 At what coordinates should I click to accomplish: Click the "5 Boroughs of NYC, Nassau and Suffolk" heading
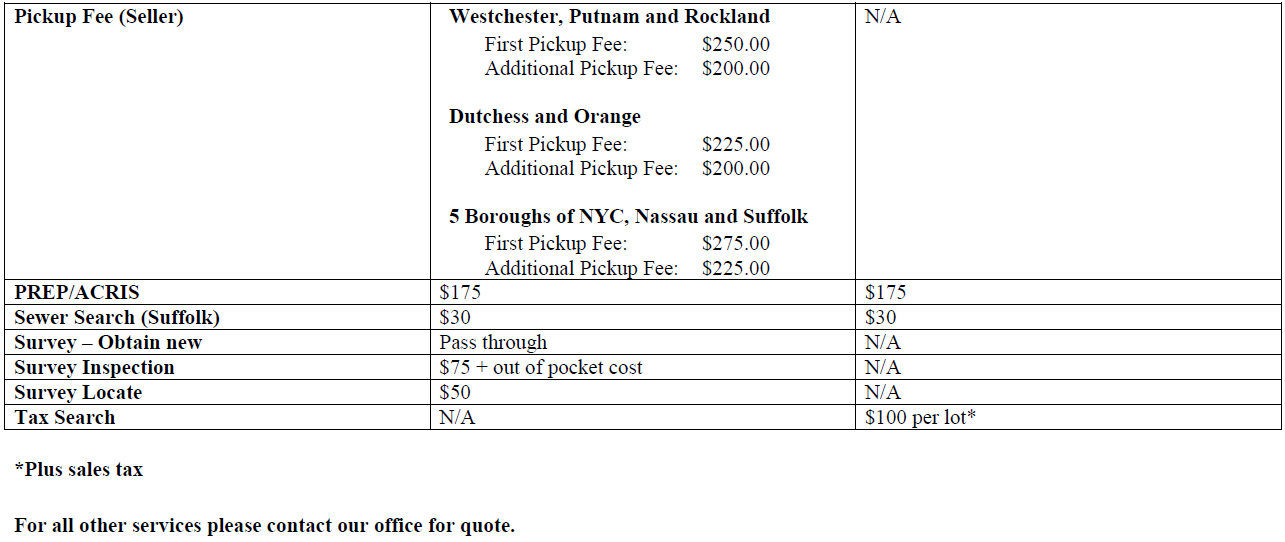click(628, 217)
